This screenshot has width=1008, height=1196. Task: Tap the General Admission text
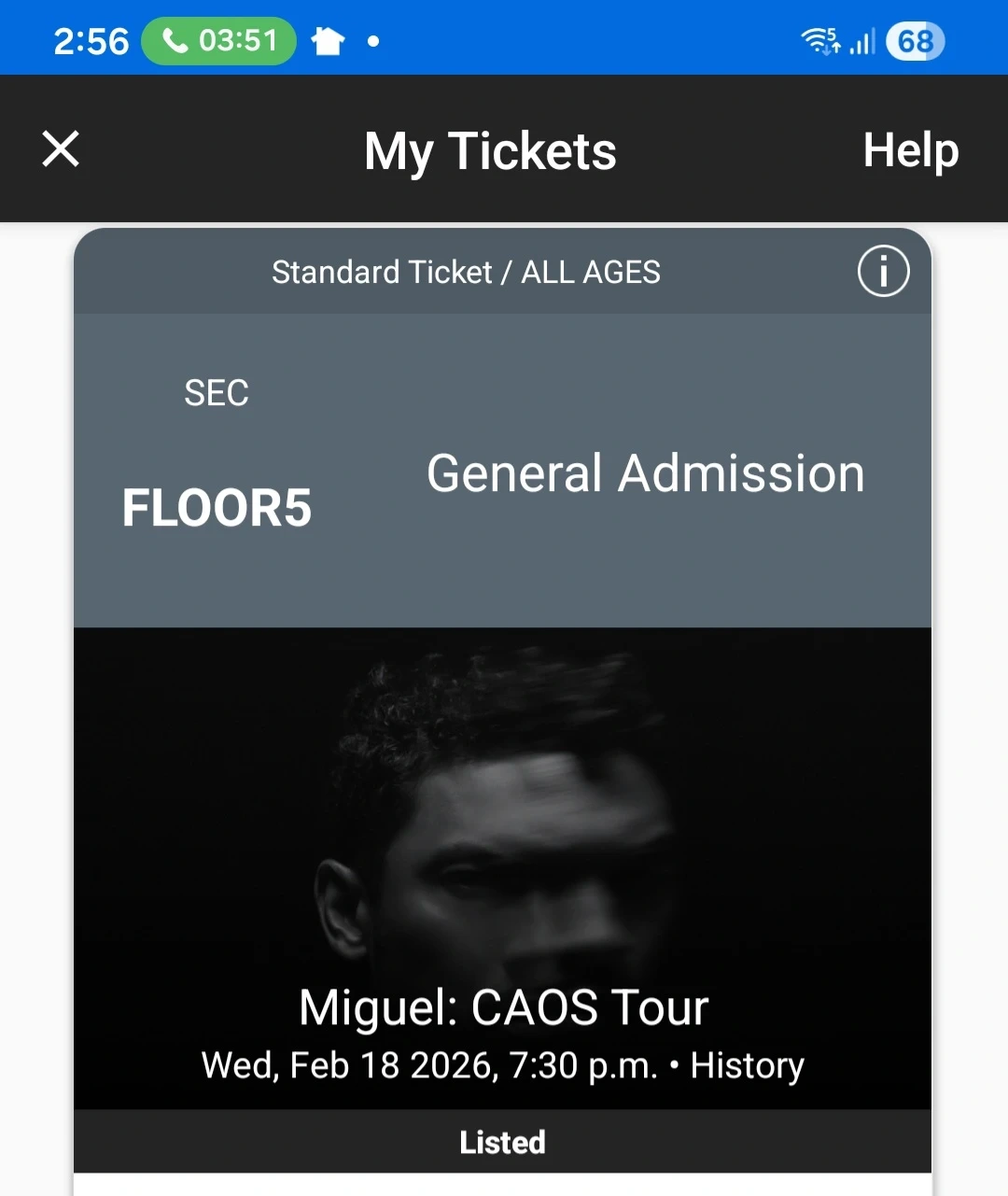tap(645, 473)
